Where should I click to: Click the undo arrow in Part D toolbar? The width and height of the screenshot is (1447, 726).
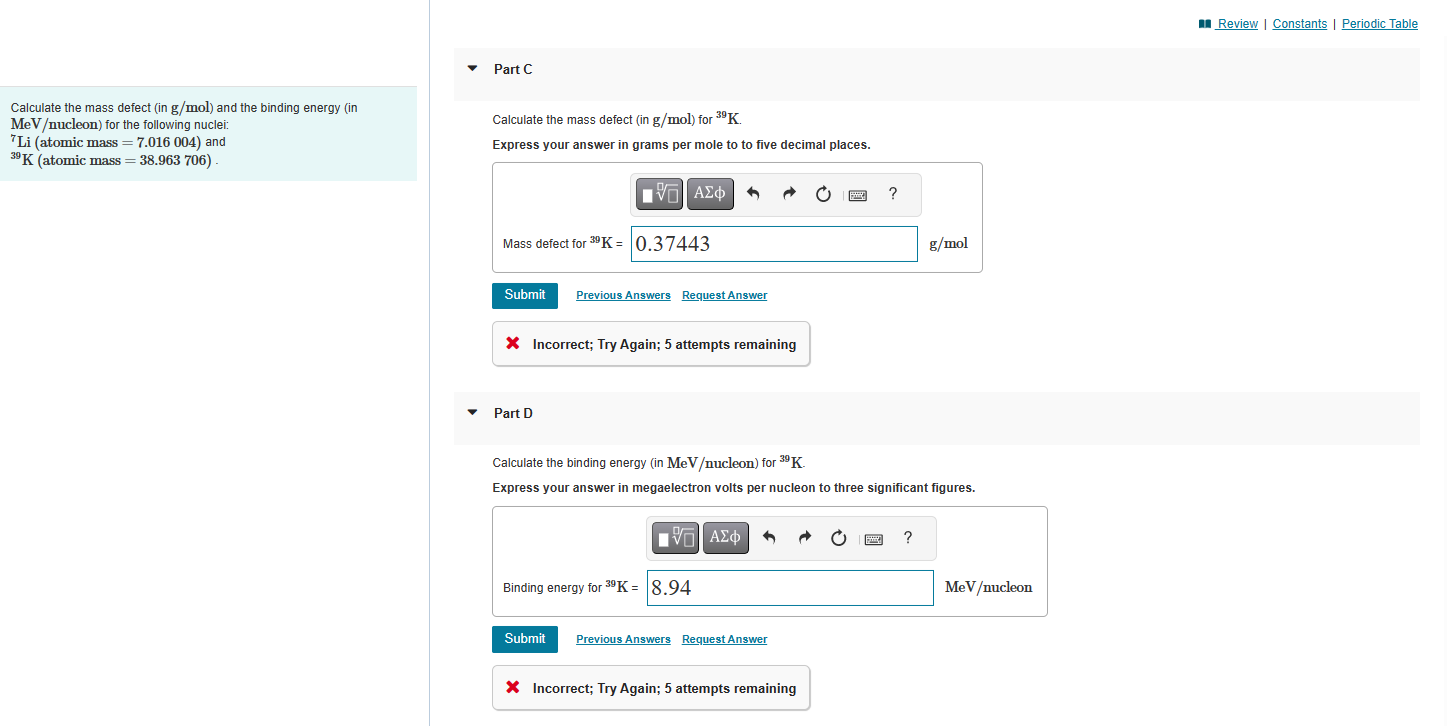click(768, 537)
